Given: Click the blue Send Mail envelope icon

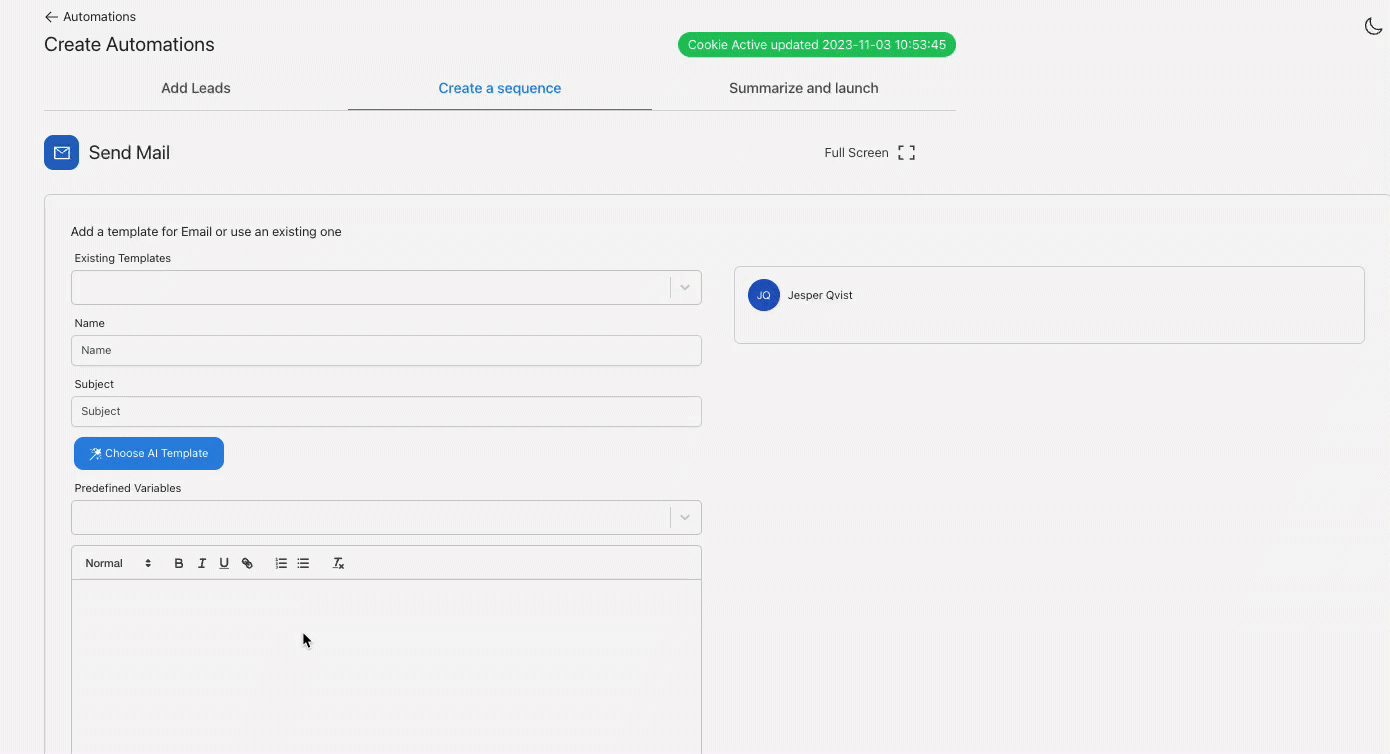Looking at the screenshot, I should pyautogui.click(x=61, y=152).
